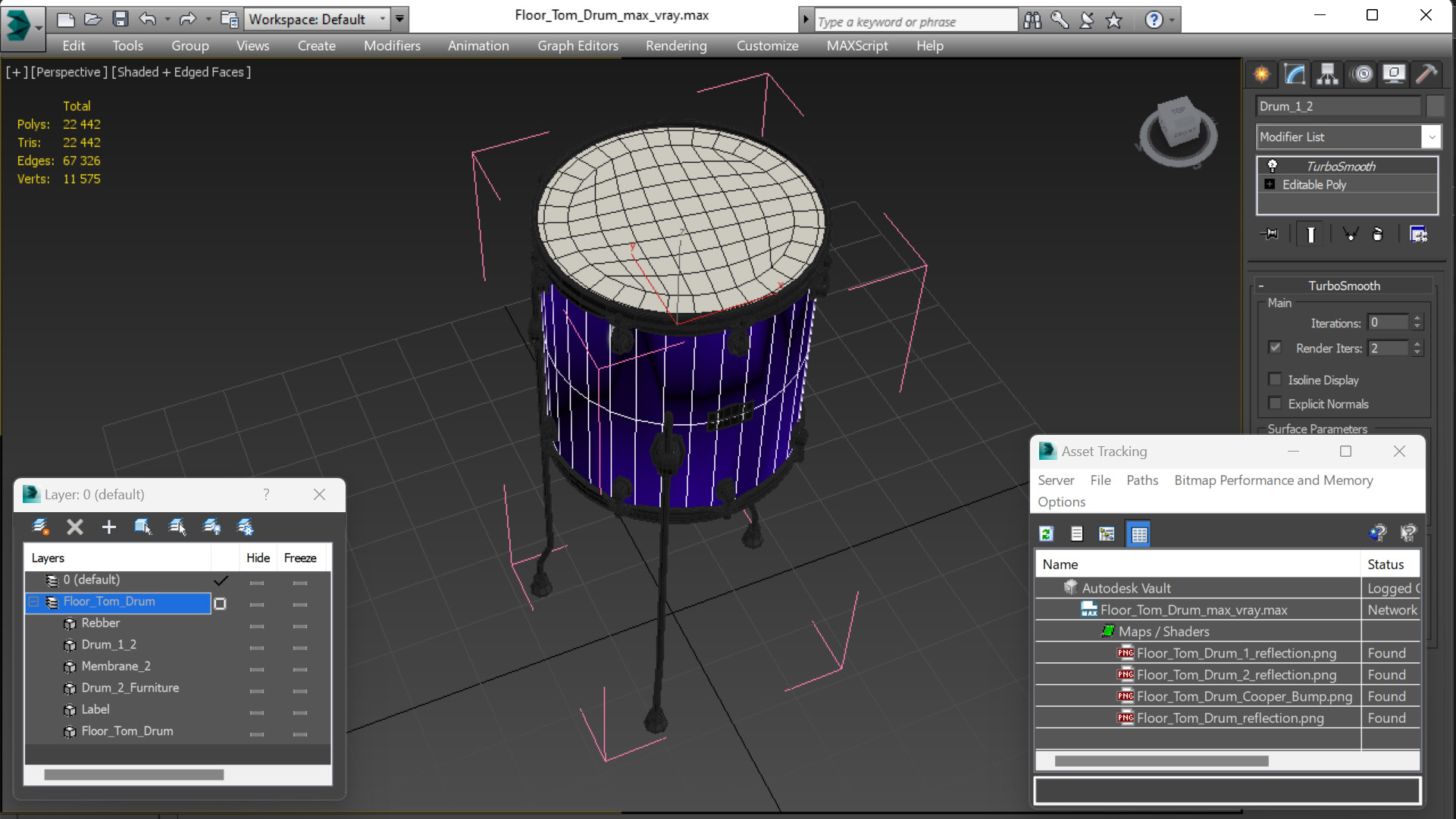Viewport: 1456px width, 819px height.
Task: Increase Render Iters spinner value
Action: click(x=1417, y=344)
